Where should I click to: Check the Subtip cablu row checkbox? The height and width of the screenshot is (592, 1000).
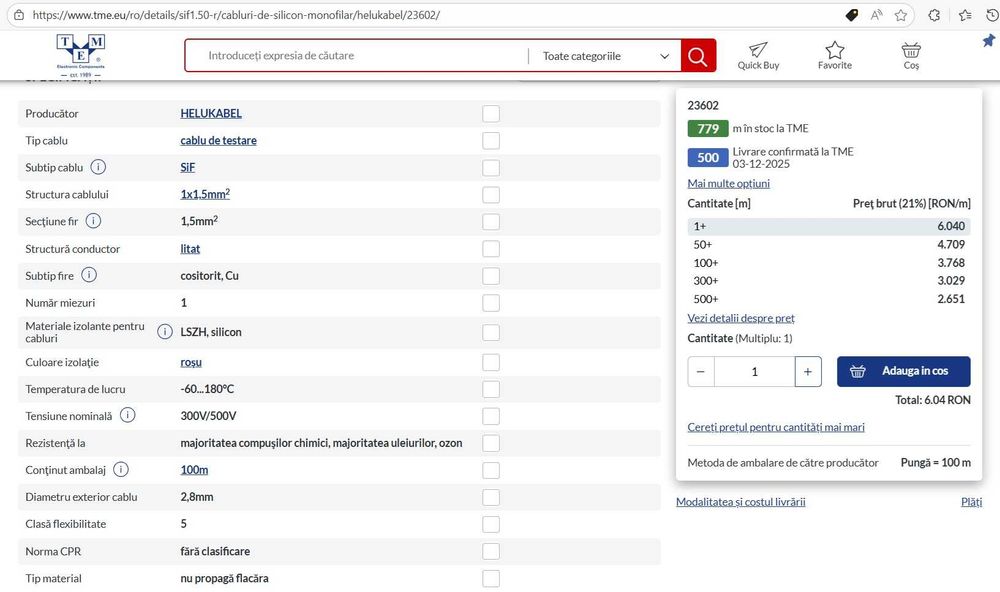(491, 168)
